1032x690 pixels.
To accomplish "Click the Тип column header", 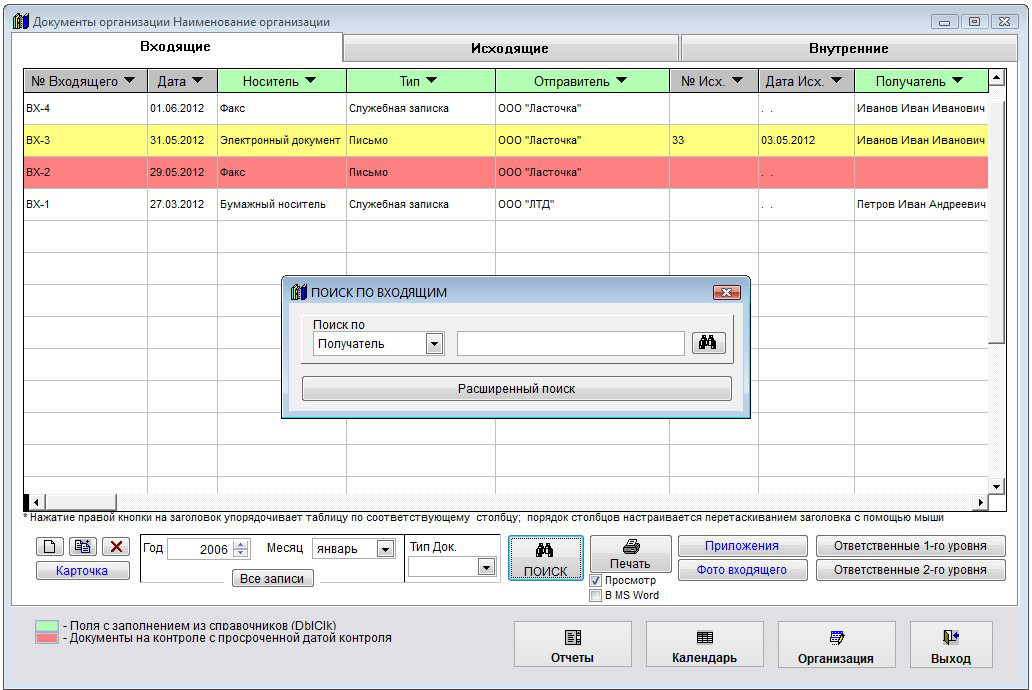I will pos(421,81).
